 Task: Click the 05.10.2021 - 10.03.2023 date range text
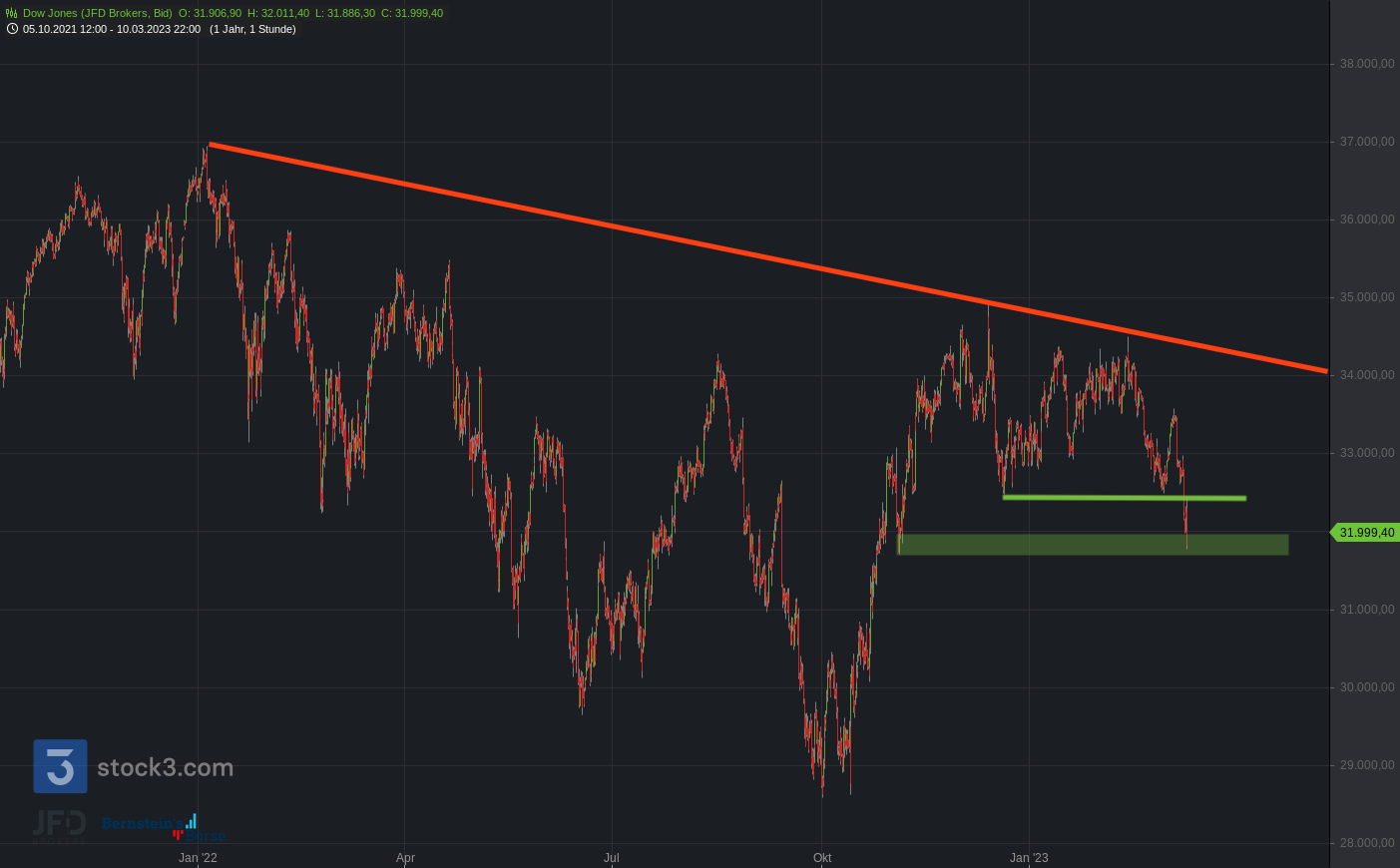[x=112, y=29]
